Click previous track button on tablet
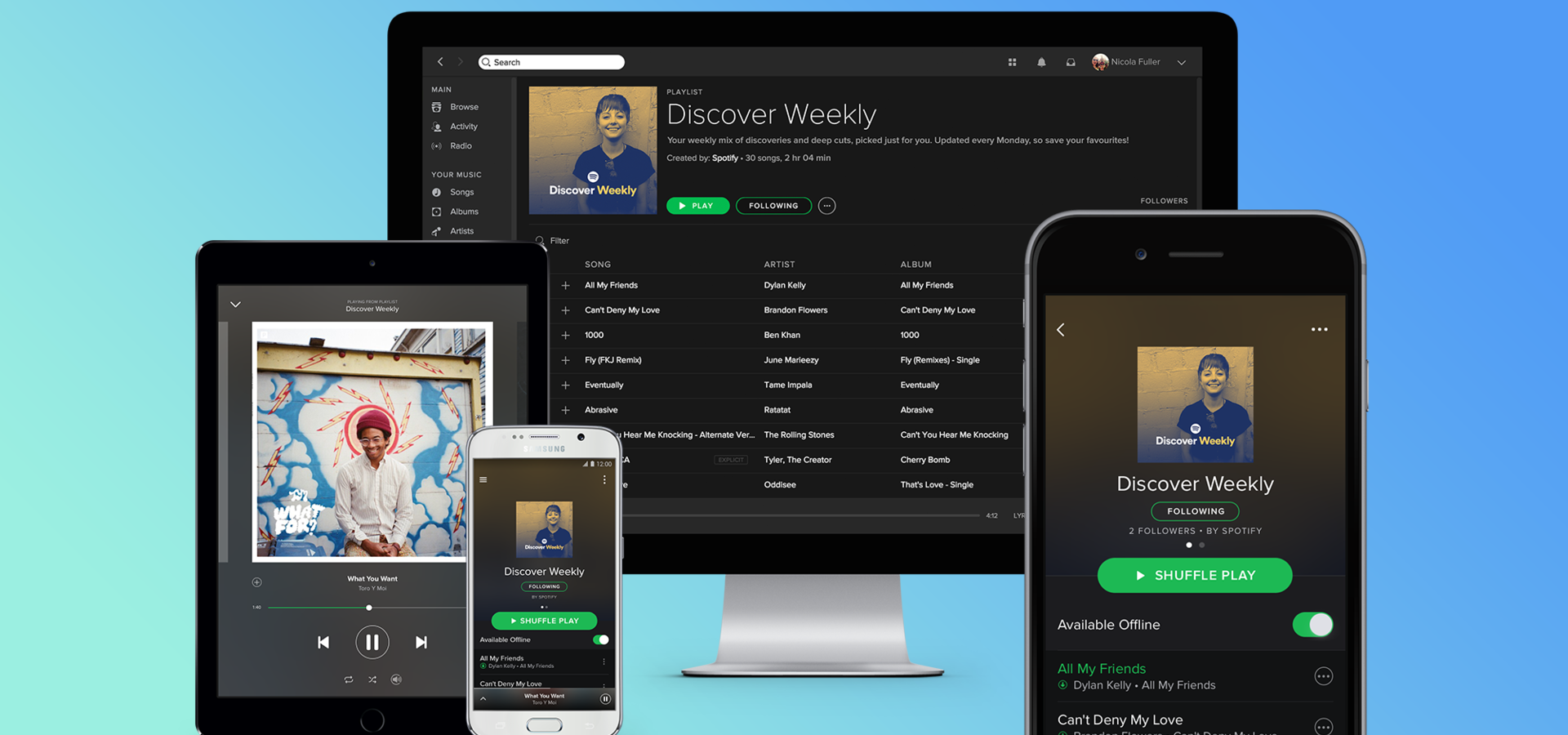 [x=323, y=643]
